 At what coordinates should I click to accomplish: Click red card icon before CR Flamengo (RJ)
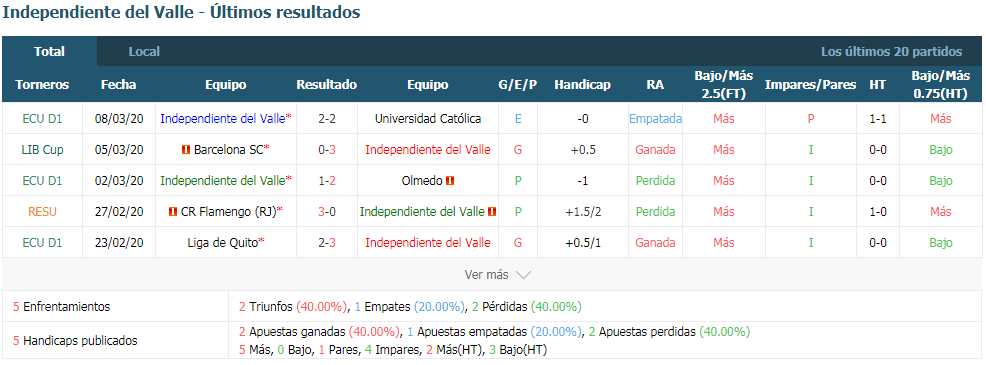(173, 212)
